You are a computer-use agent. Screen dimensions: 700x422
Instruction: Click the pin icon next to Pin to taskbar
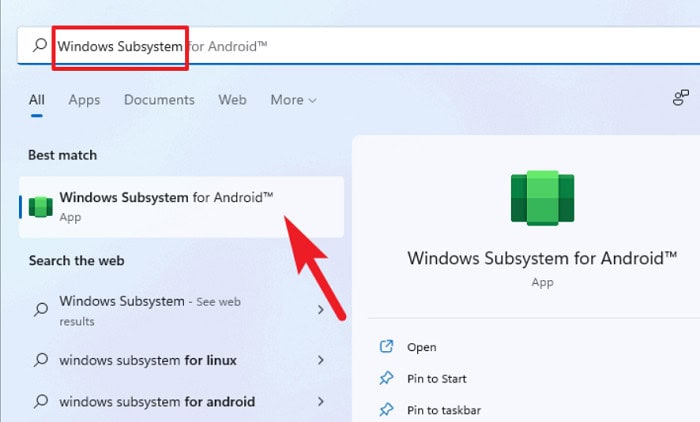tap(386, 409)
